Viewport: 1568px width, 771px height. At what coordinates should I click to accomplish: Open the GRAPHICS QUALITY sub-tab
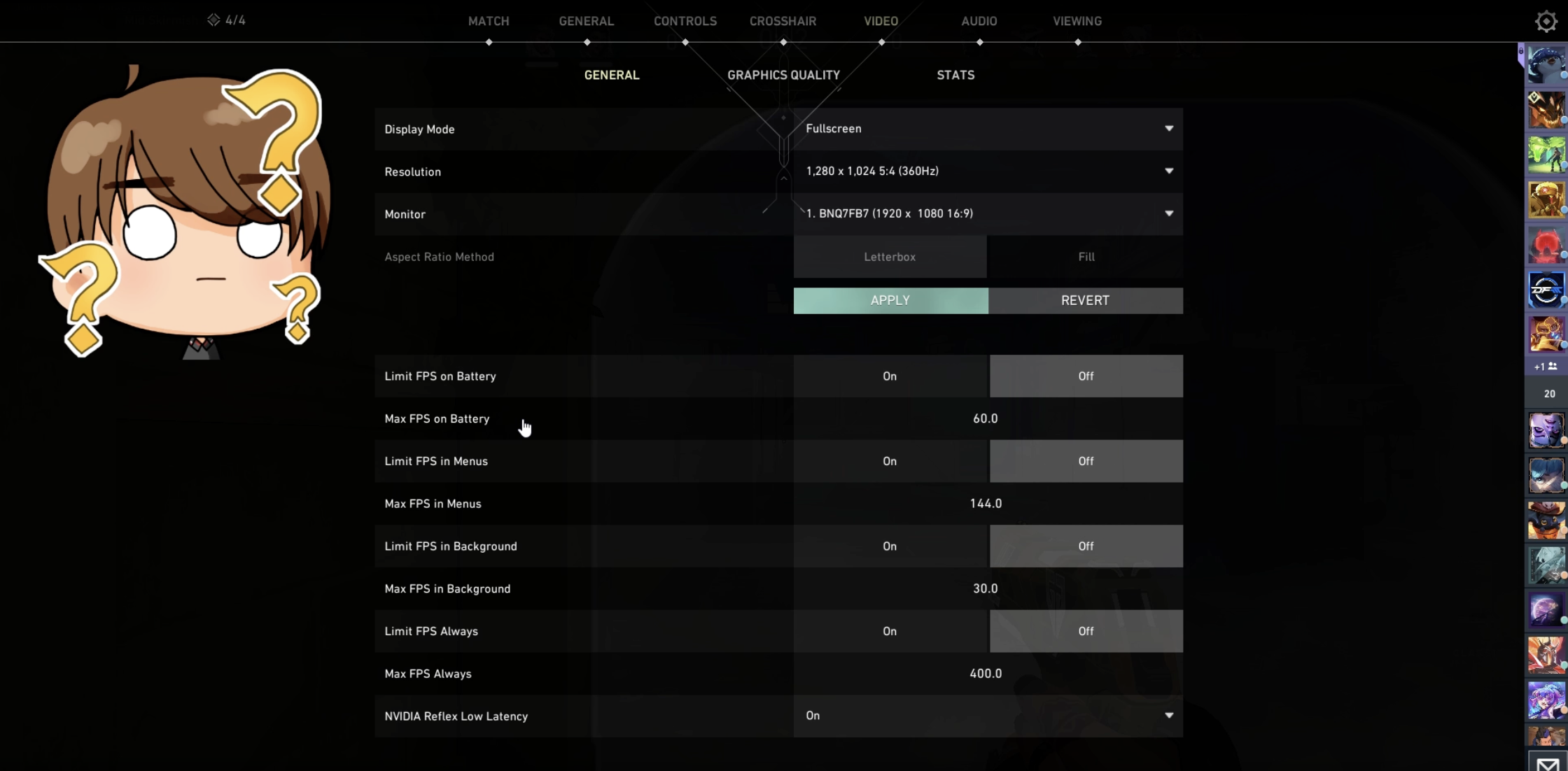point(783,75)
